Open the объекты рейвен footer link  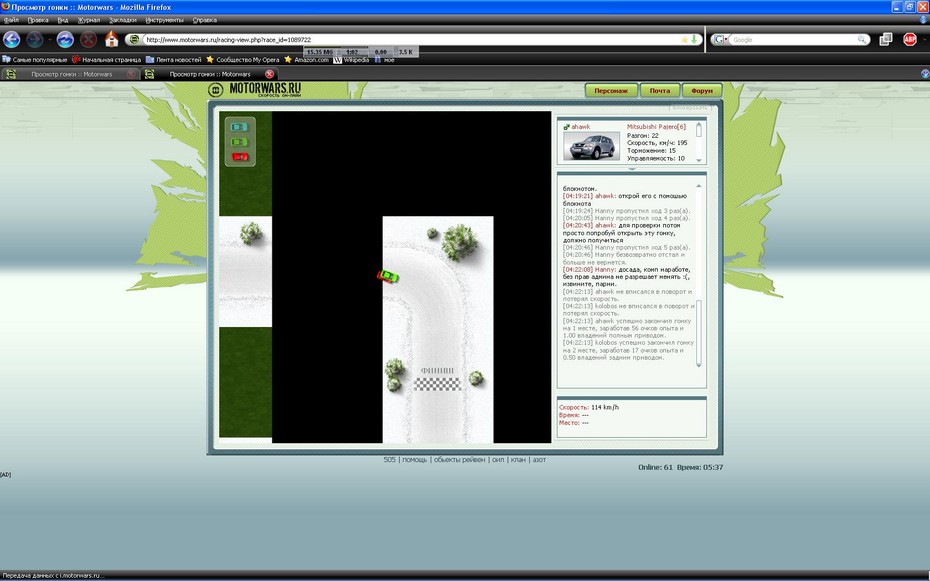click(x=460, y=459)
